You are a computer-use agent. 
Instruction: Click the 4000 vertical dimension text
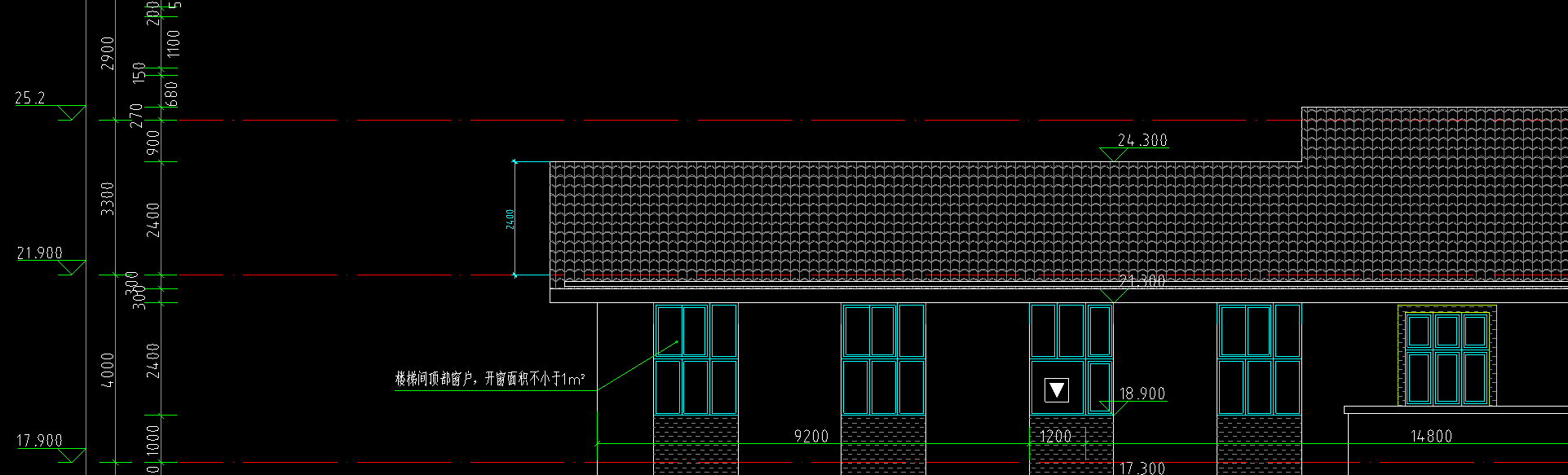108,370
